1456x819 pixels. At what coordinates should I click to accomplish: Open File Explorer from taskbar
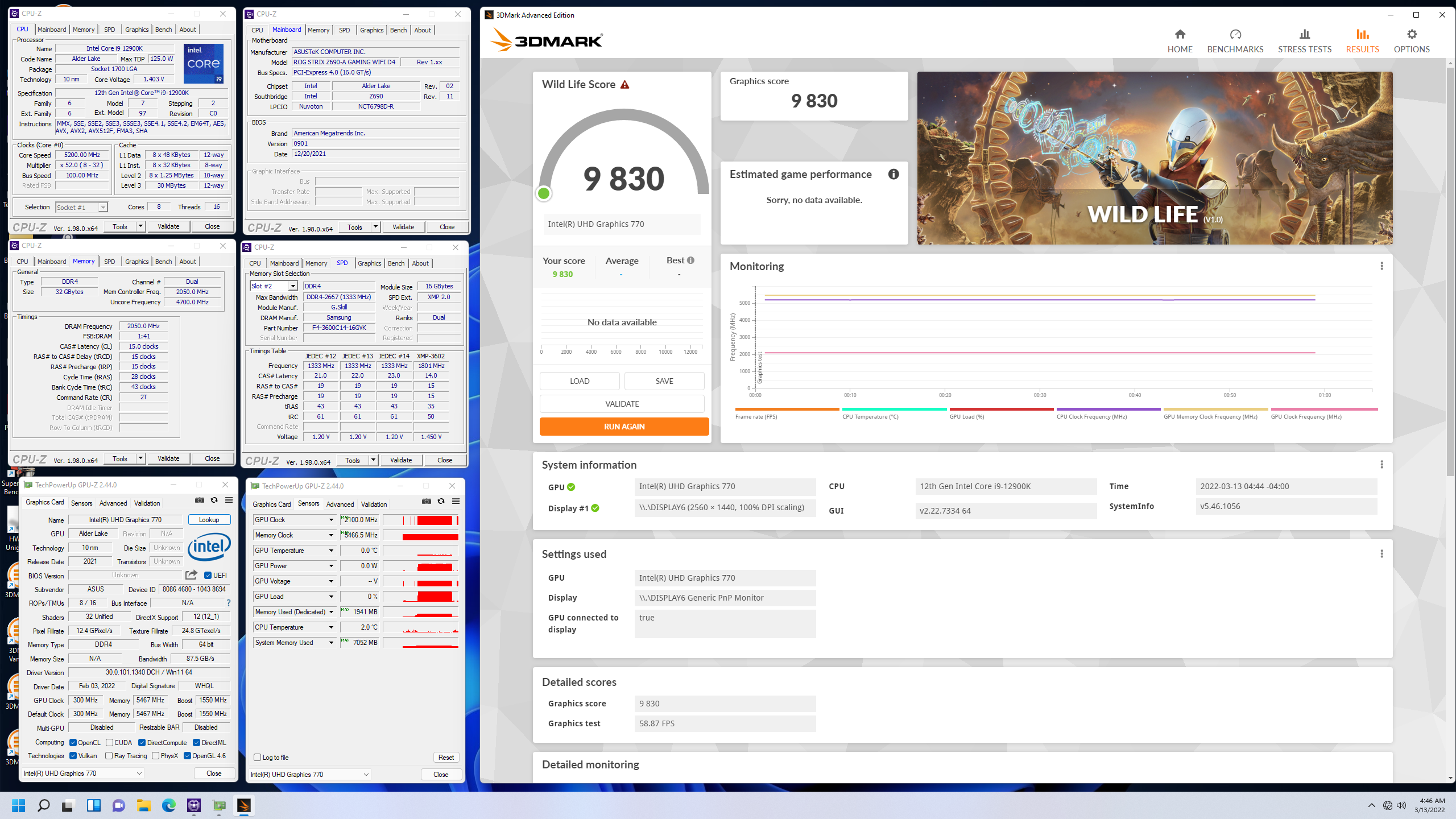click(143, 805)
